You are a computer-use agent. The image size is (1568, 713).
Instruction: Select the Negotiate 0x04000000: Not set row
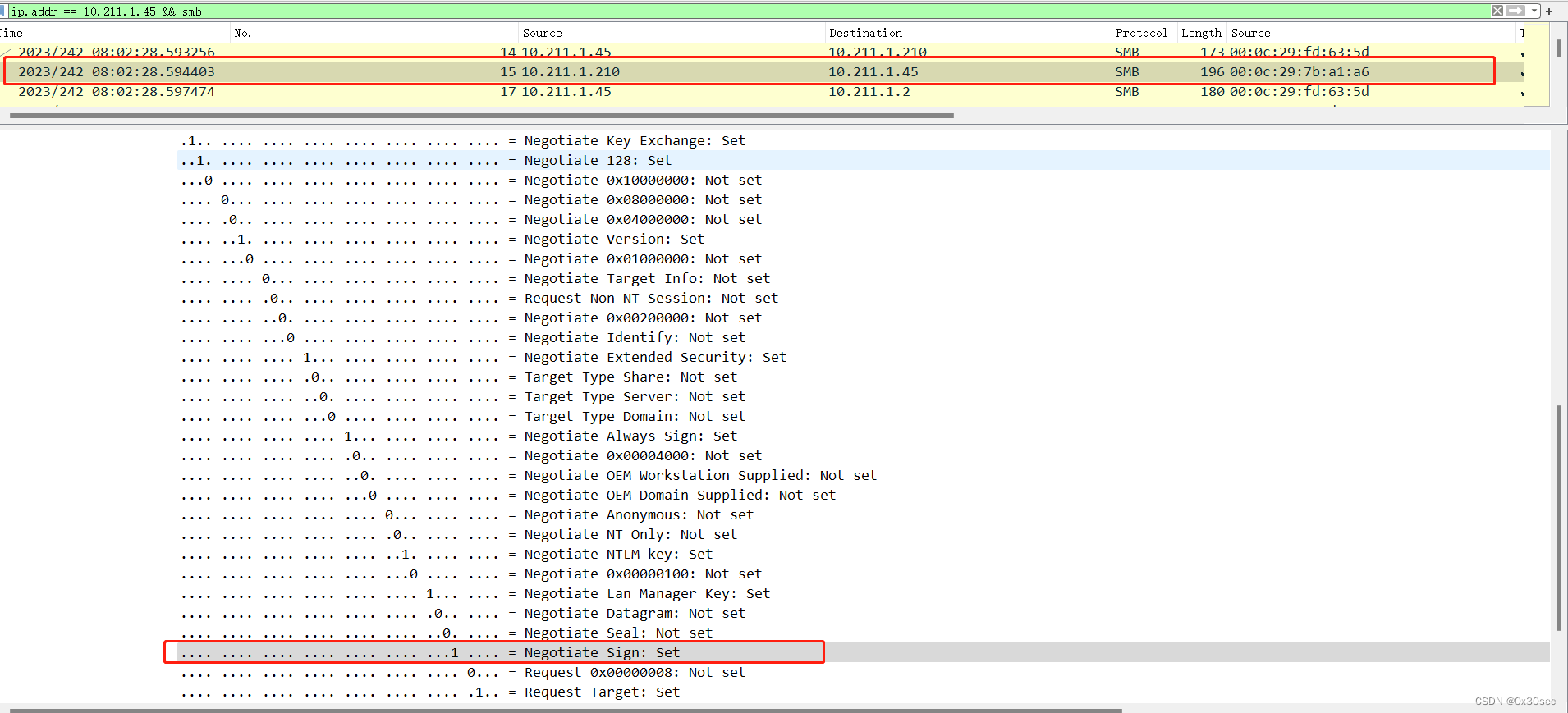tap(864, 220)
